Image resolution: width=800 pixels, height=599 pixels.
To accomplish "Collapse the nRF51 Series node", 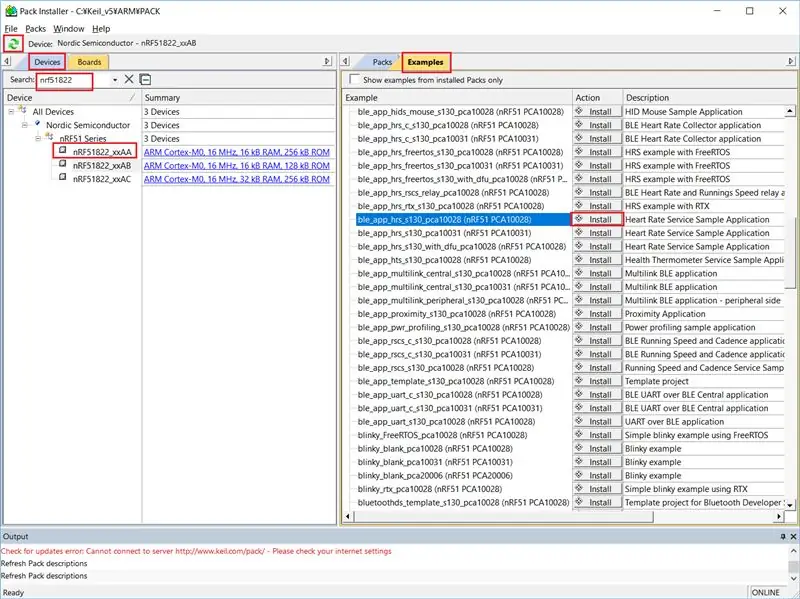I will tap(38, 138).
